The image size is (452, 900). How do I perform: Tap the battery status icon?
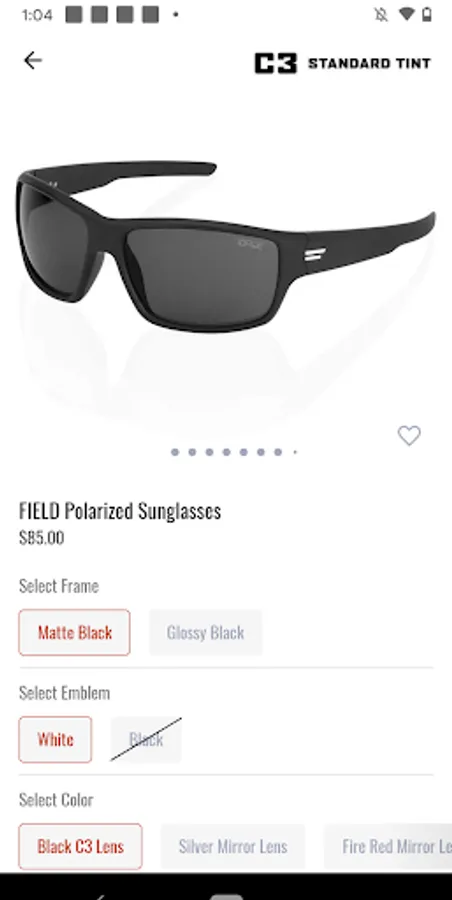pyautogui.click(x=427, y=14)
